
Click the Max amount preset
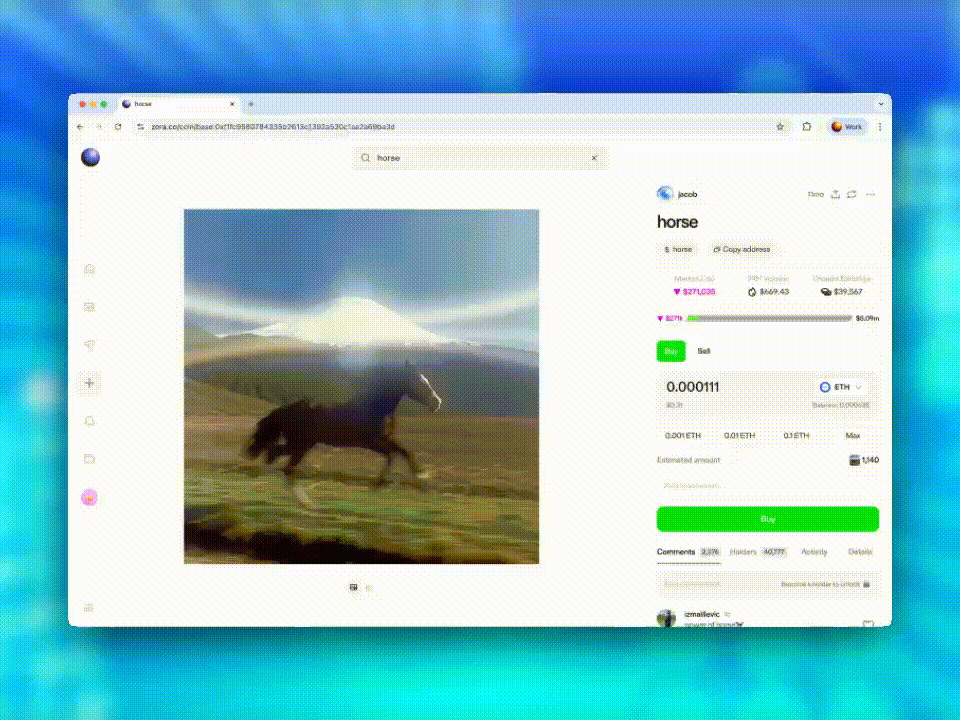pos(853,435)
